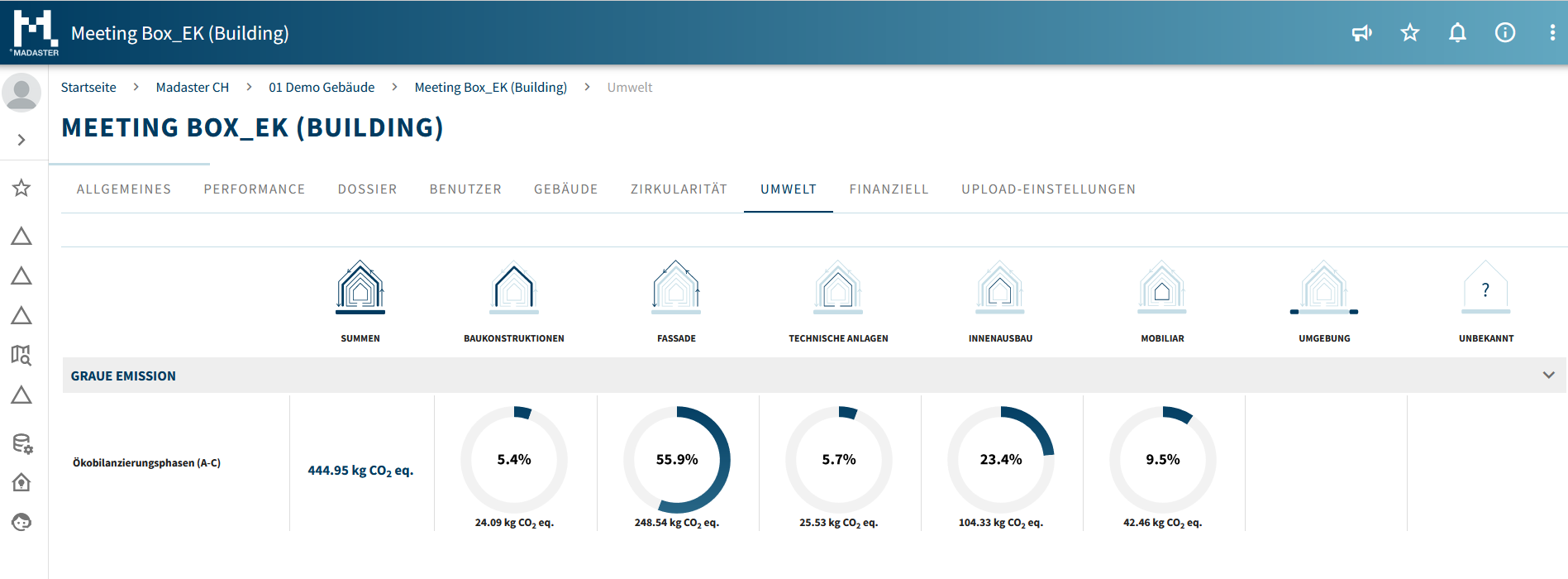Image resolution: width=1568 pixels, height=579 pixels.
Task: Select the Fassade building layer icon
Action: (x=676, y=287)
